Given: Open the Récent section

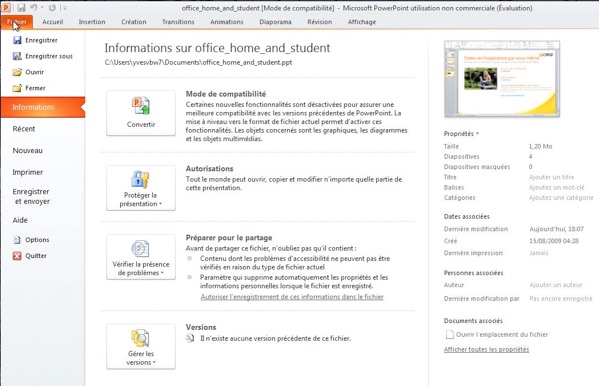Looking at the screenshot, I should (x=24, y=129).
